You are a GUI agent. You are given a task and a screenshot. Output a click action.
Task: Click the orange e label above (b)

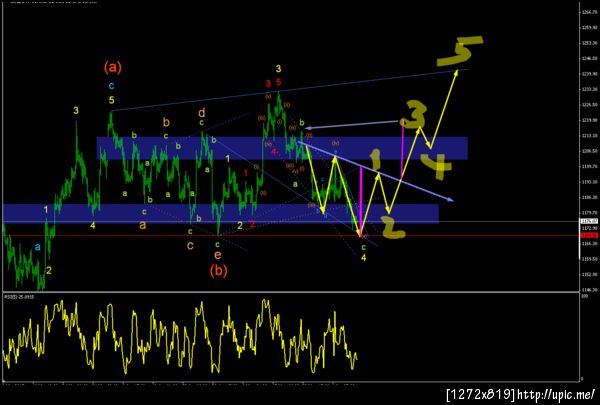click(x=217, y=255)
